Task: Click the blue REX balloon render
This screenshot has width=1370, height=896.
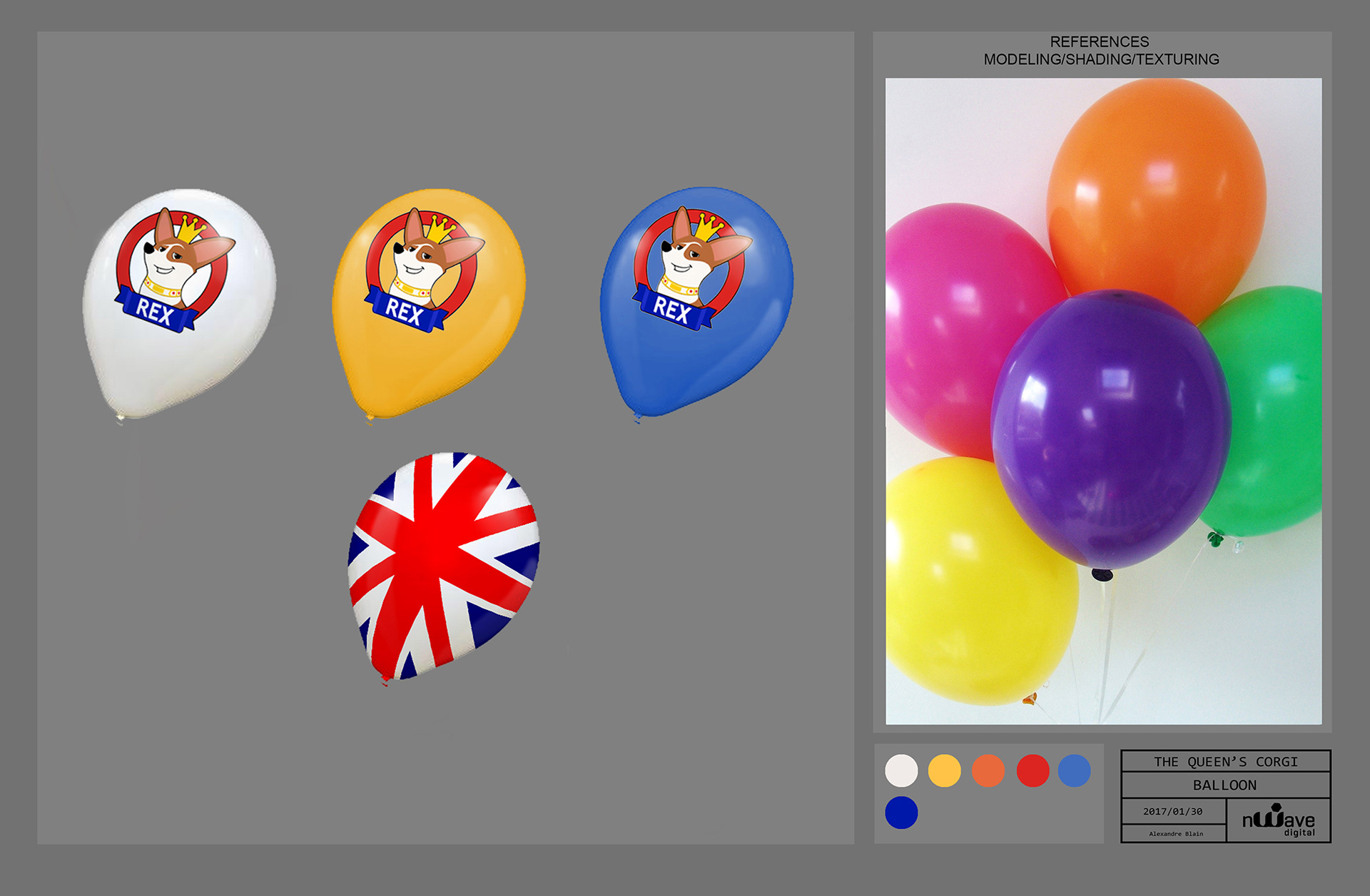Action: pos(696,304)
